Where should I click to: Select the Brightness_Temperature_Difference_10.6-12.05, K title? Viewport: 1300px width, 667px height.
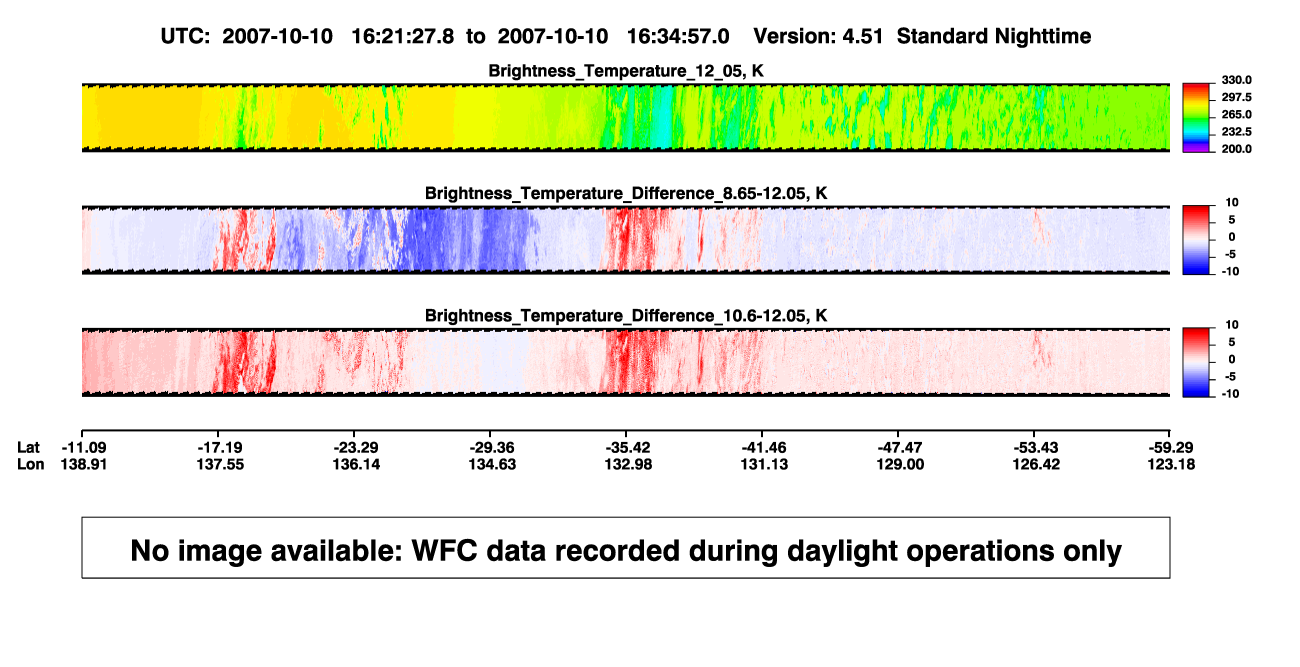pyautogui.click(x=626, y=316)
